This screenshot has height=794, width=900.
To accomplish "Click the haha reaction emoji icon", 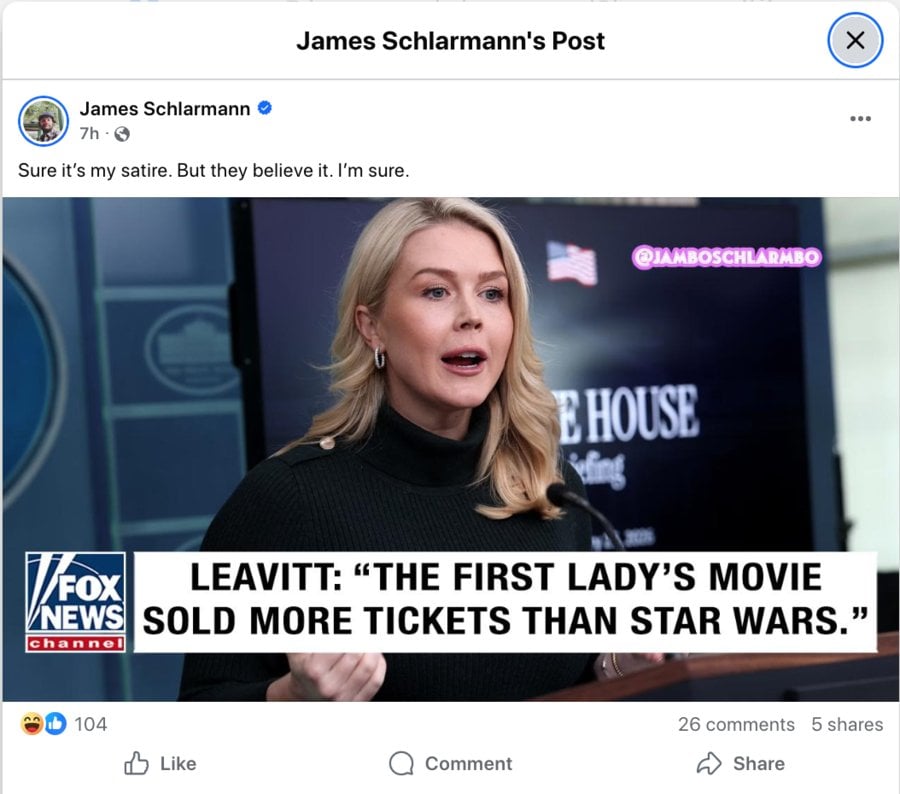I will (31, 723).
